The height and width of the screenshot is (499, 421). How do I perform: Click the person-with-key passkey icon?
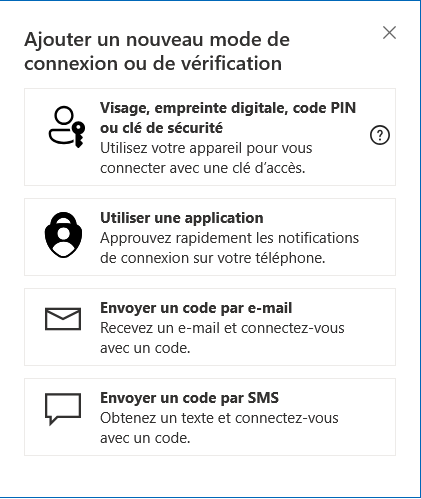coord(67,127)
